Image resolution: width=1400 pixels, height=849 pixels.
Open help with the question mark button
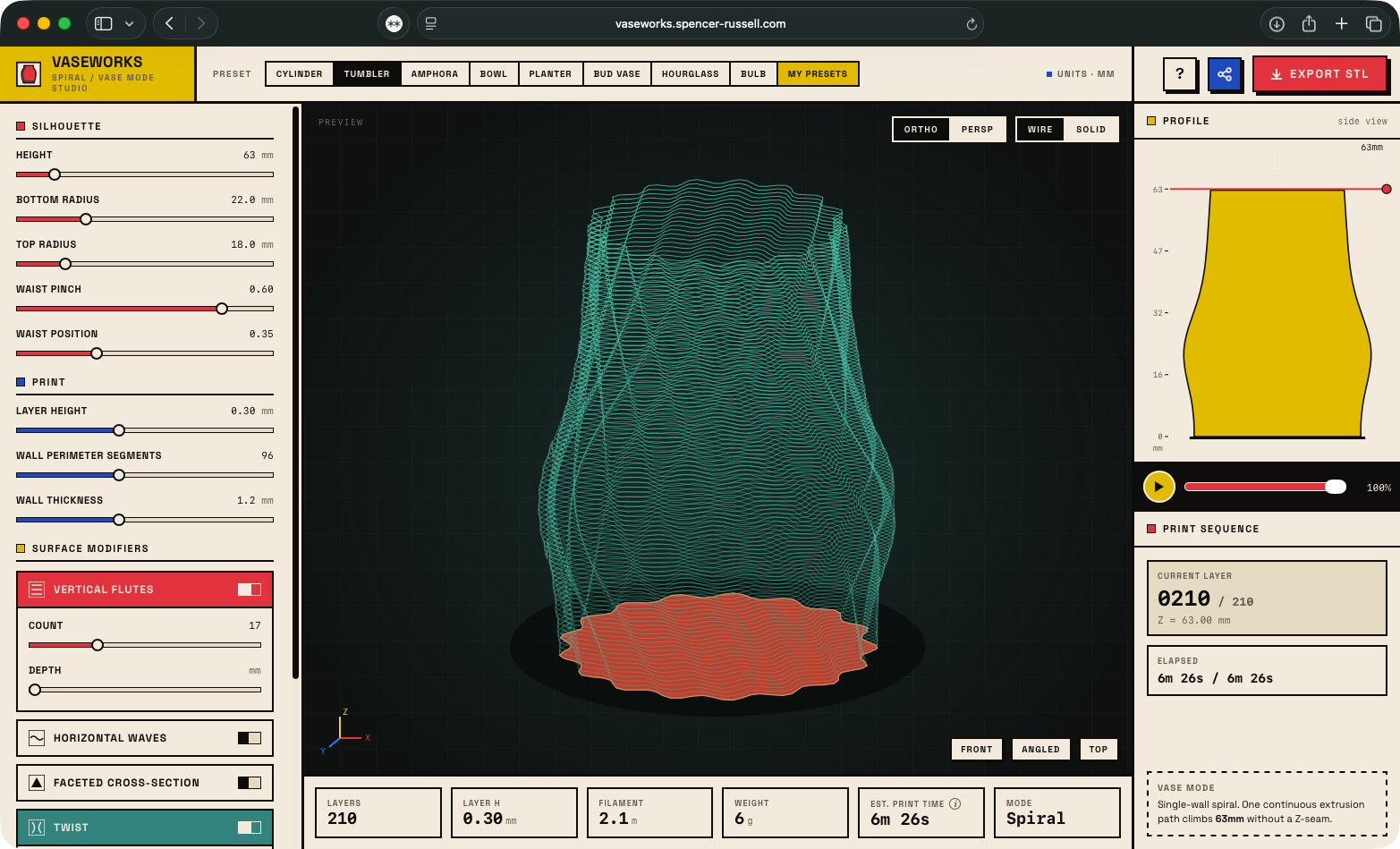click(x=1180, y=74)
